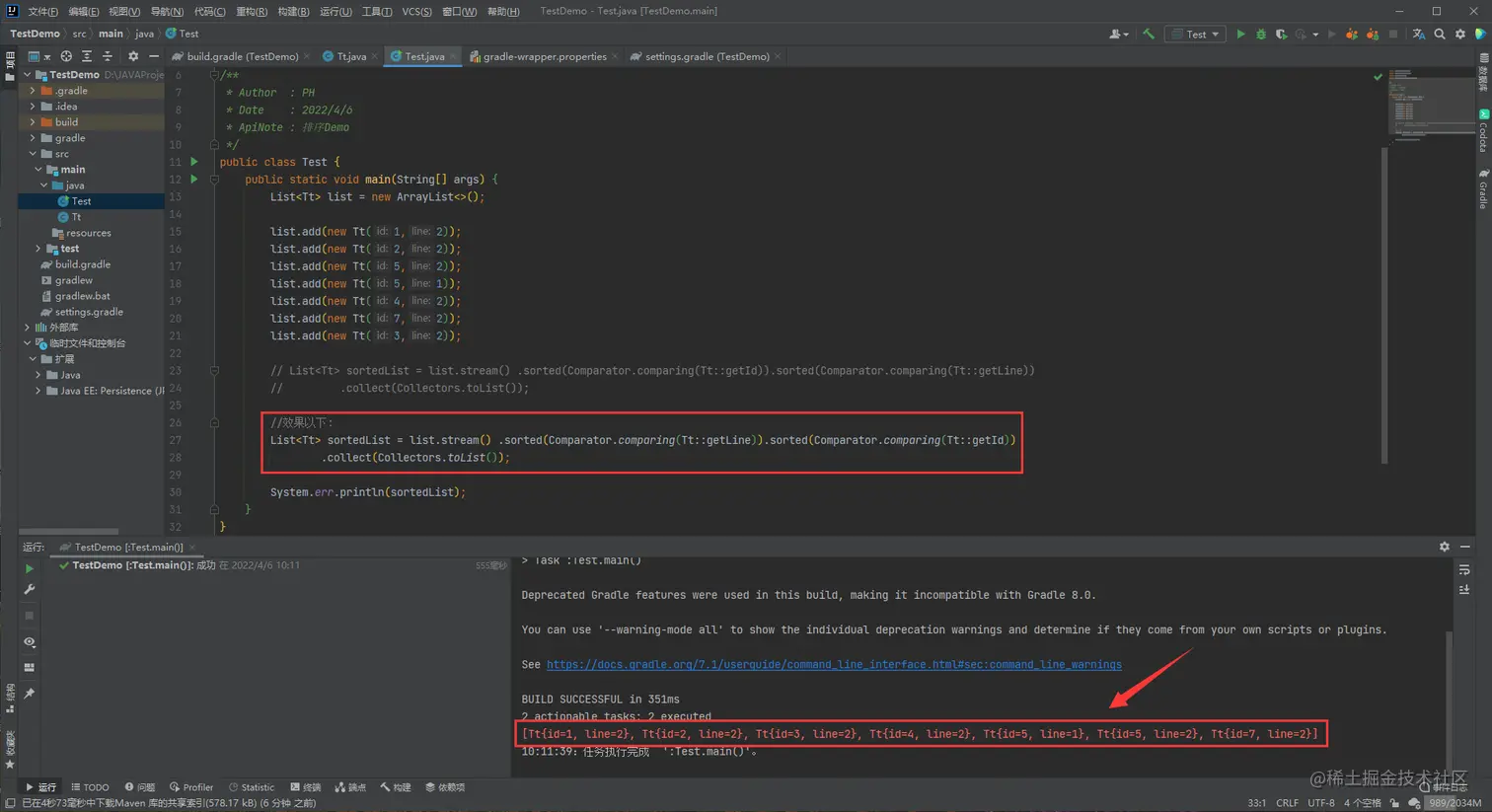Open Search Everywhere magnifier icon
Screen dimensions: 1492x812
pos(1440,35)
